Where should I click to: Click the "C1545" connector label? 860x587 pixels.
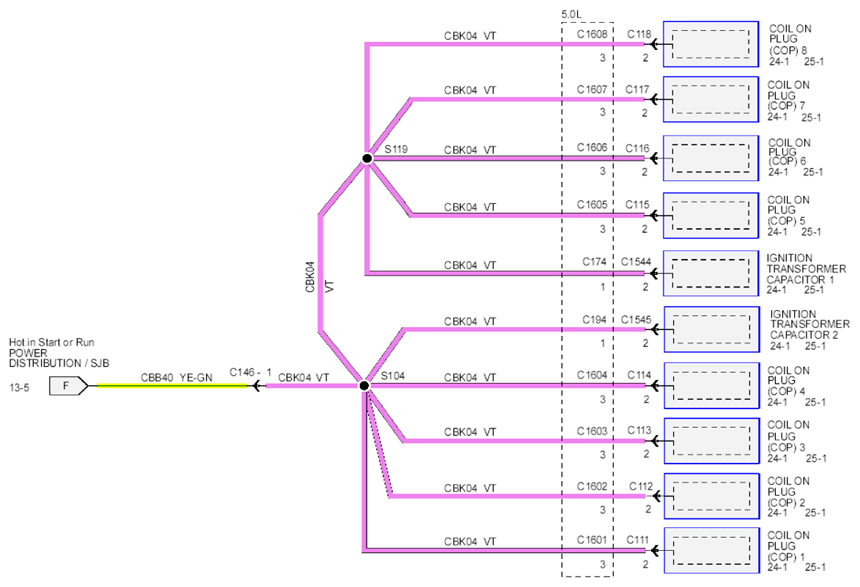(636, 319)
